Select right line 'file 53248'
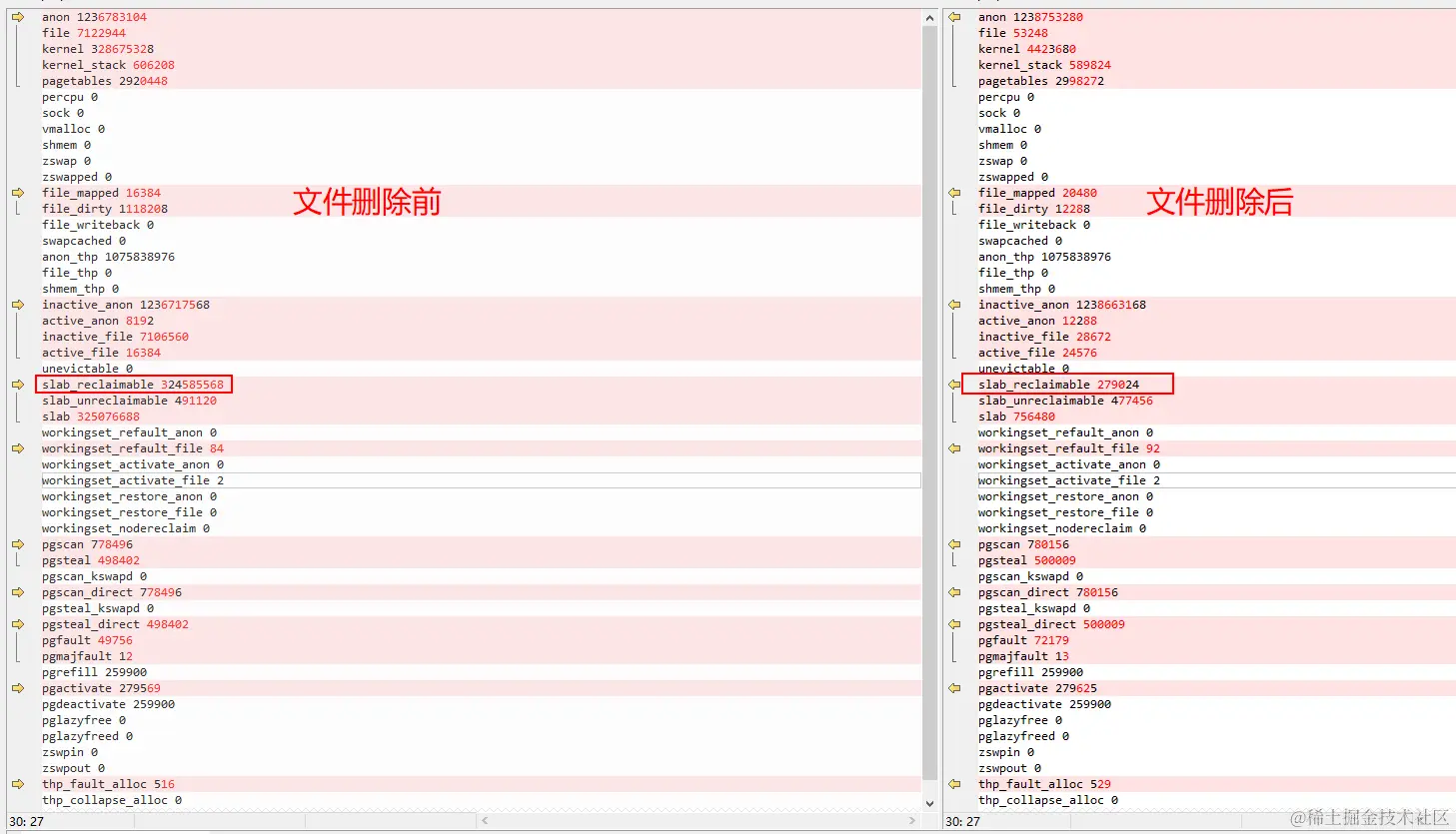 tap(1013, 33)
